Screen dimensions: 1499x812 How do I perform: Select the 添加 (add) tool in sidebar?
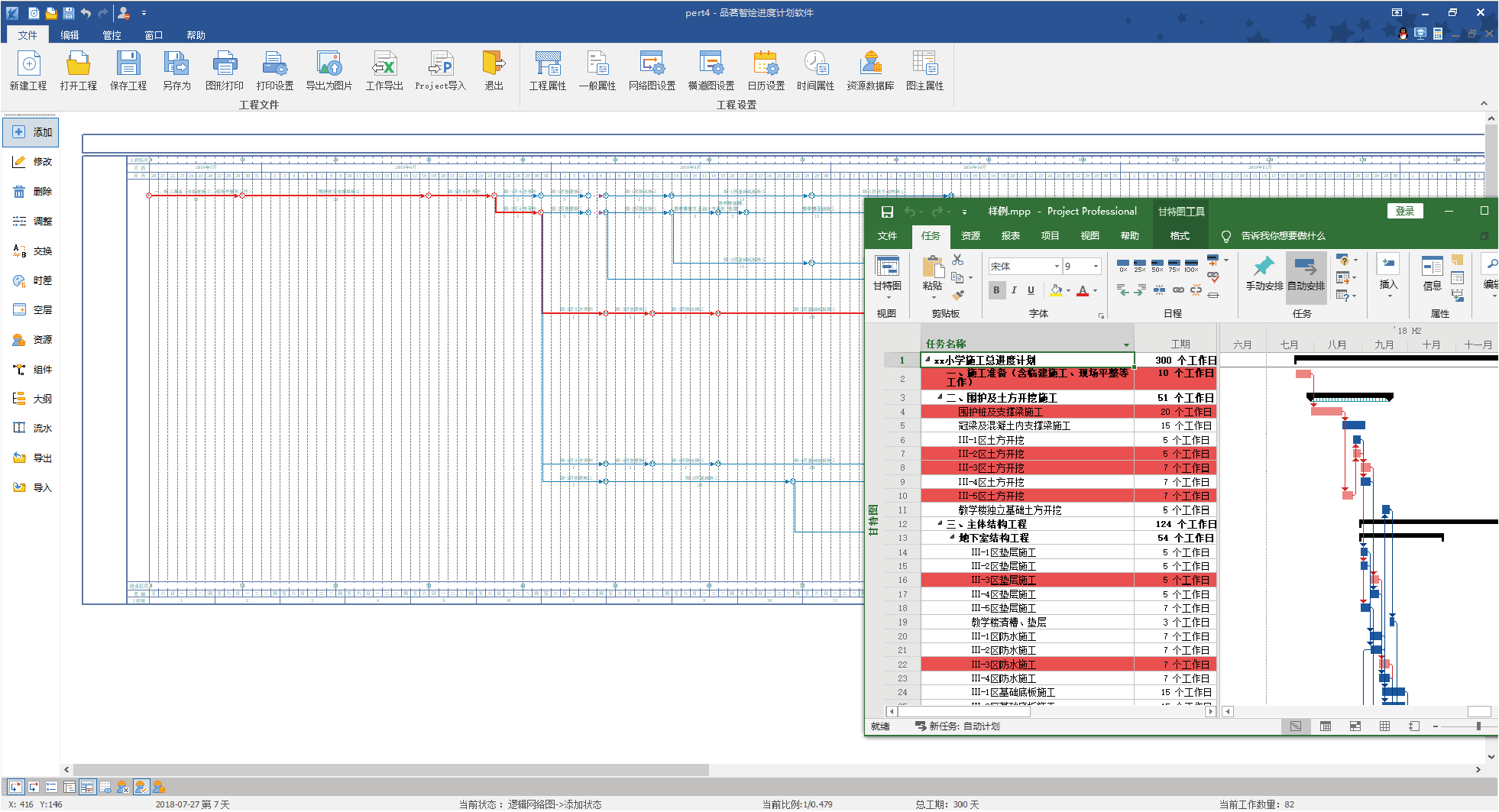[x=31, y=132]
